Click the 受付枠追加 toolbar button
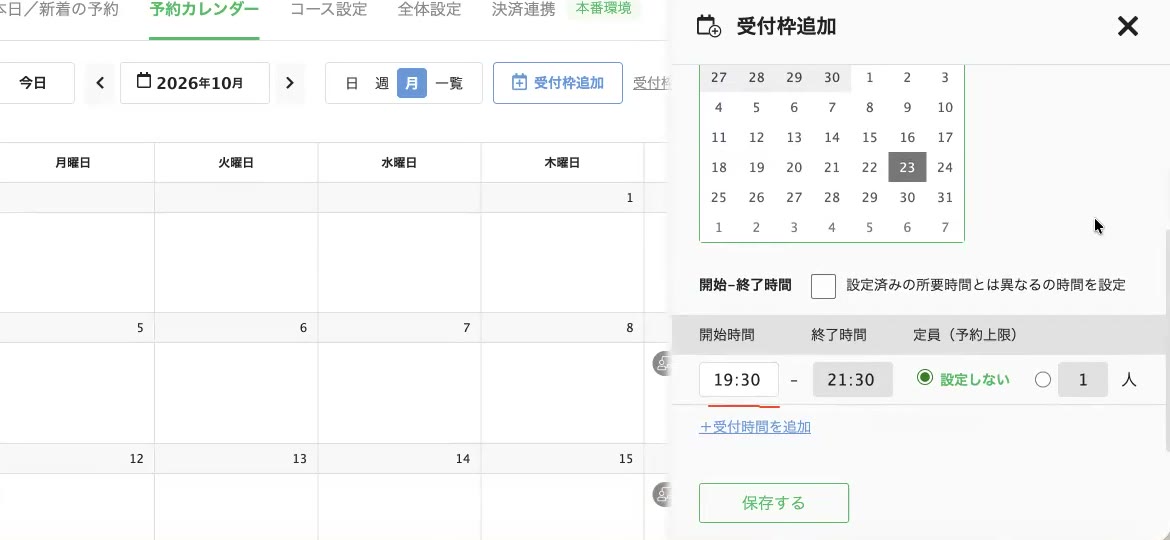Screen dimensions: 1170x540 coord(558,83)
